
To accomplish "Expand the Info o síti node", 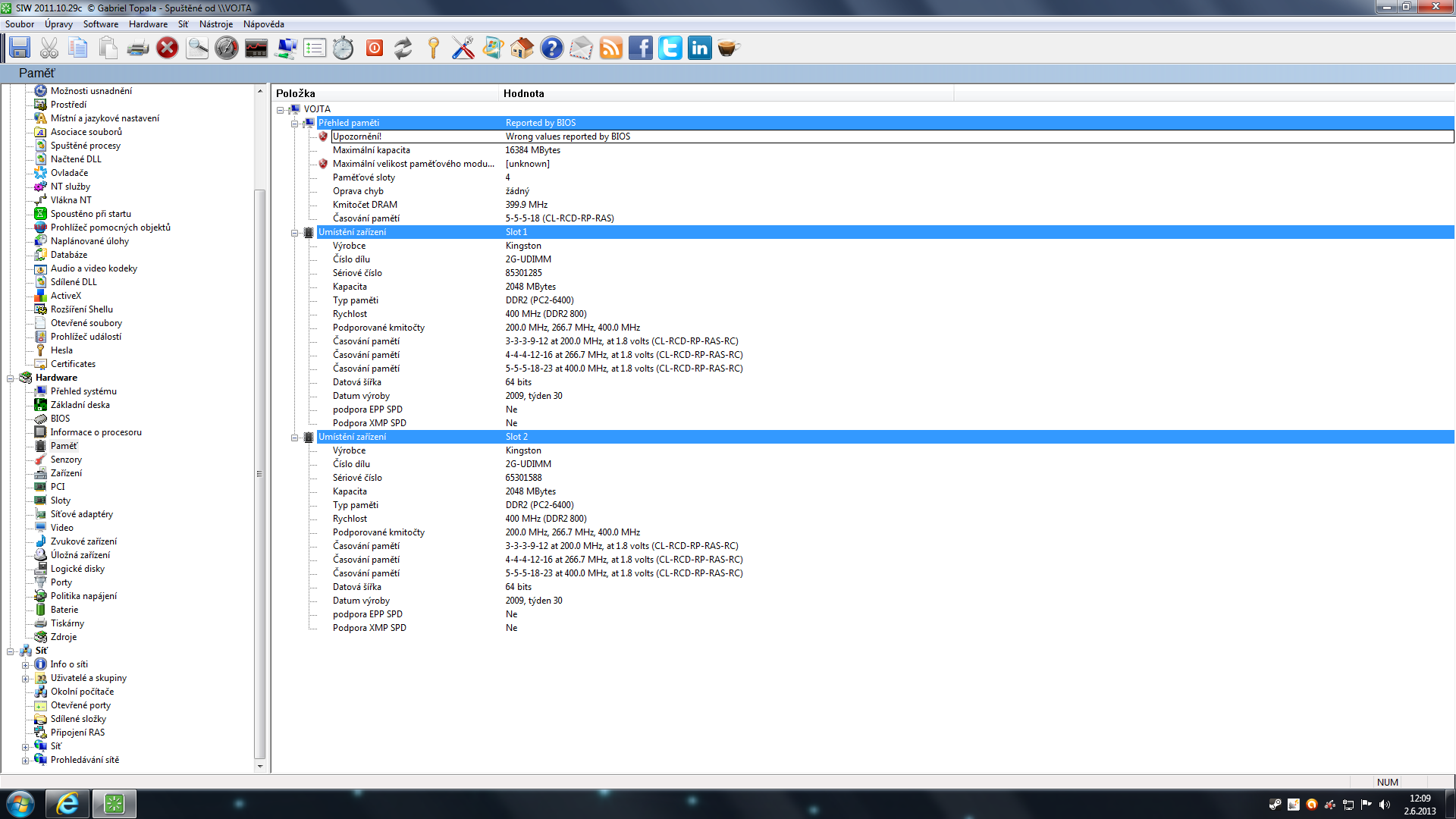I will pos(25,665).
